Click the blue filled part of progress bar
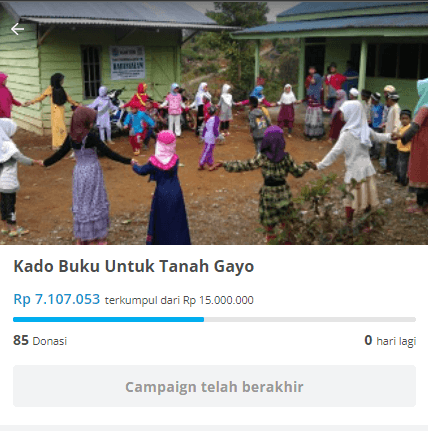Image resolution: width=428 pixels, height=431 pixels. tap(108, 319)
